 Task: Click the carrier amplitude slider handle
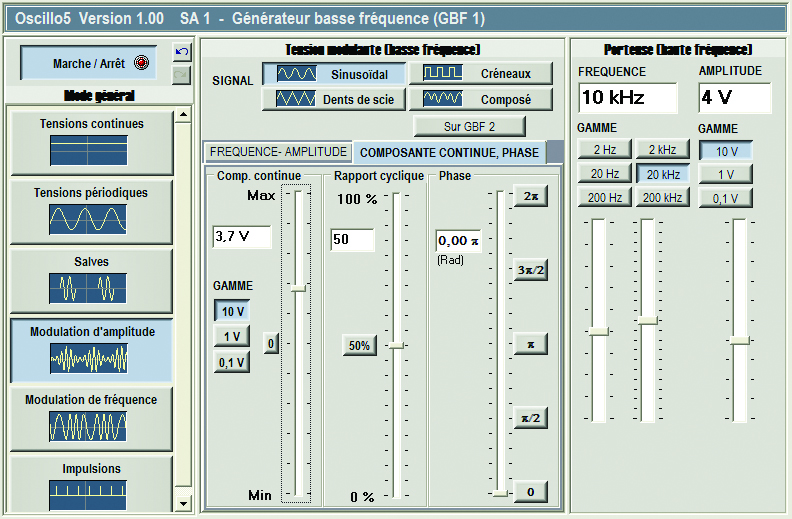(x=740, y=340)
